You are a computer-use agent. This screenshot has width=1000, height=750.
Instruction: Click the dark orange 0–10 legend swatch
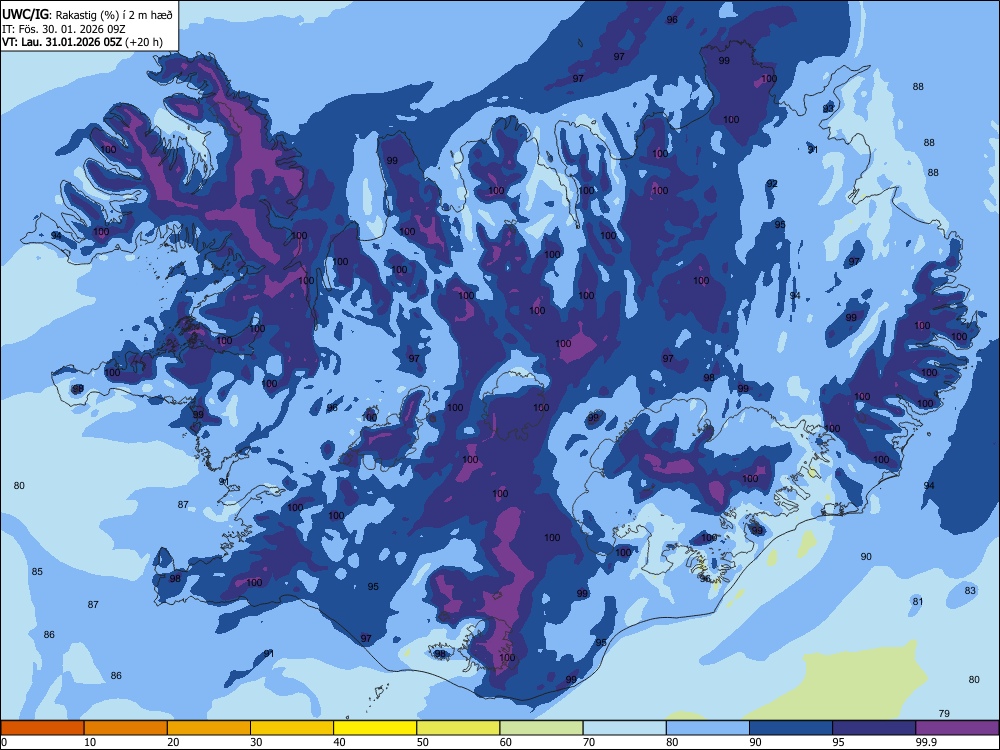tap(42, 728)
